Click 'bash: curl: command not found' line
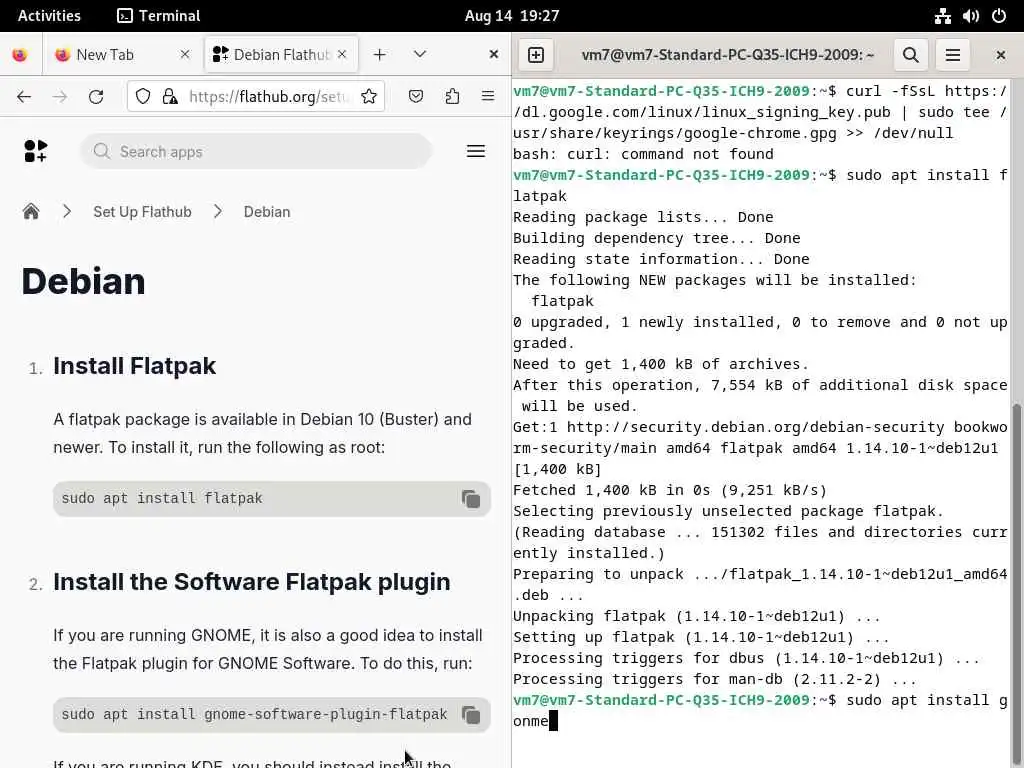This screenshot has height=768, width=1024. [643, 154]
